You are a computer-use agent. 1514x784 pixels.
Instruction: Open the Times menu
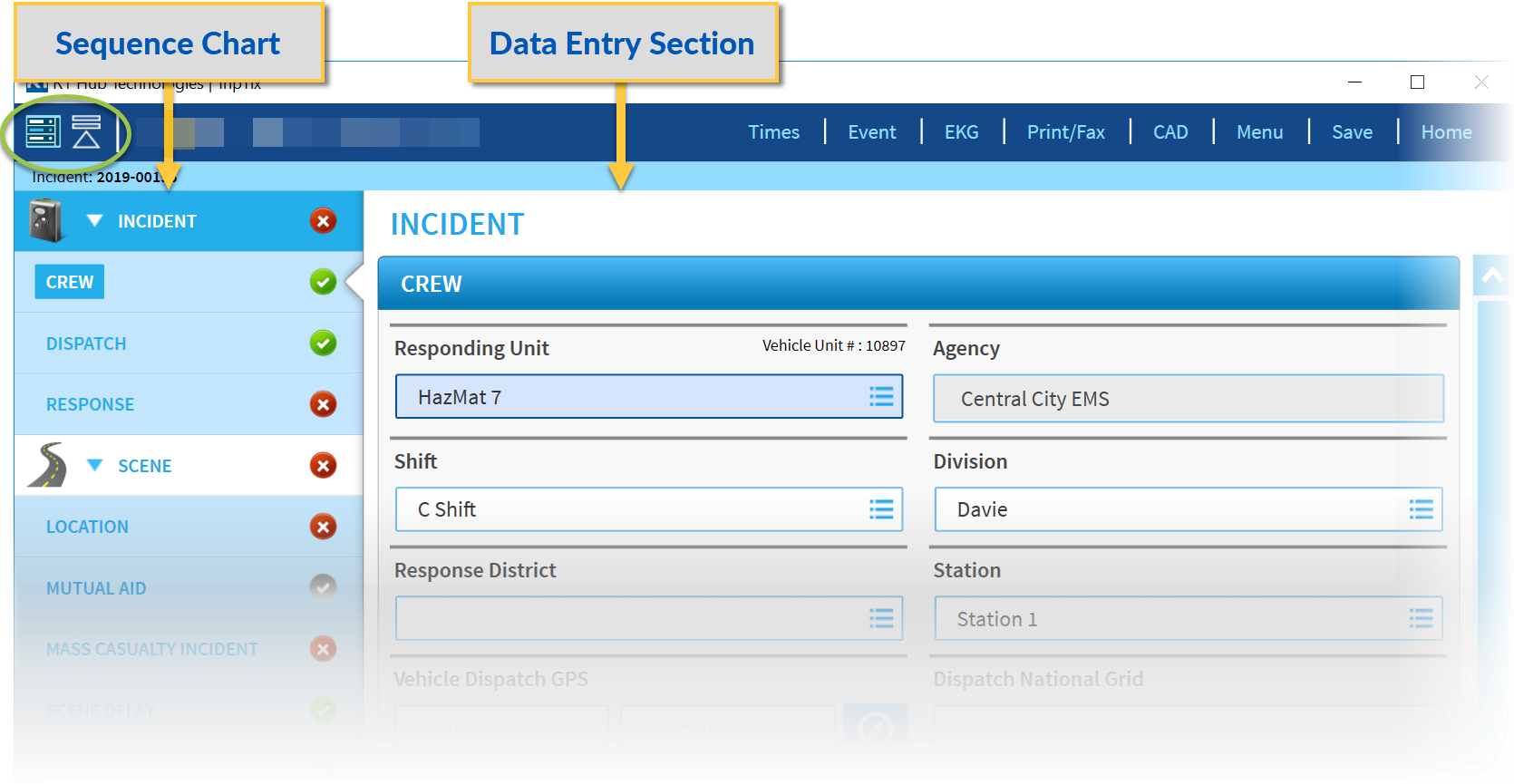[773, 132]
